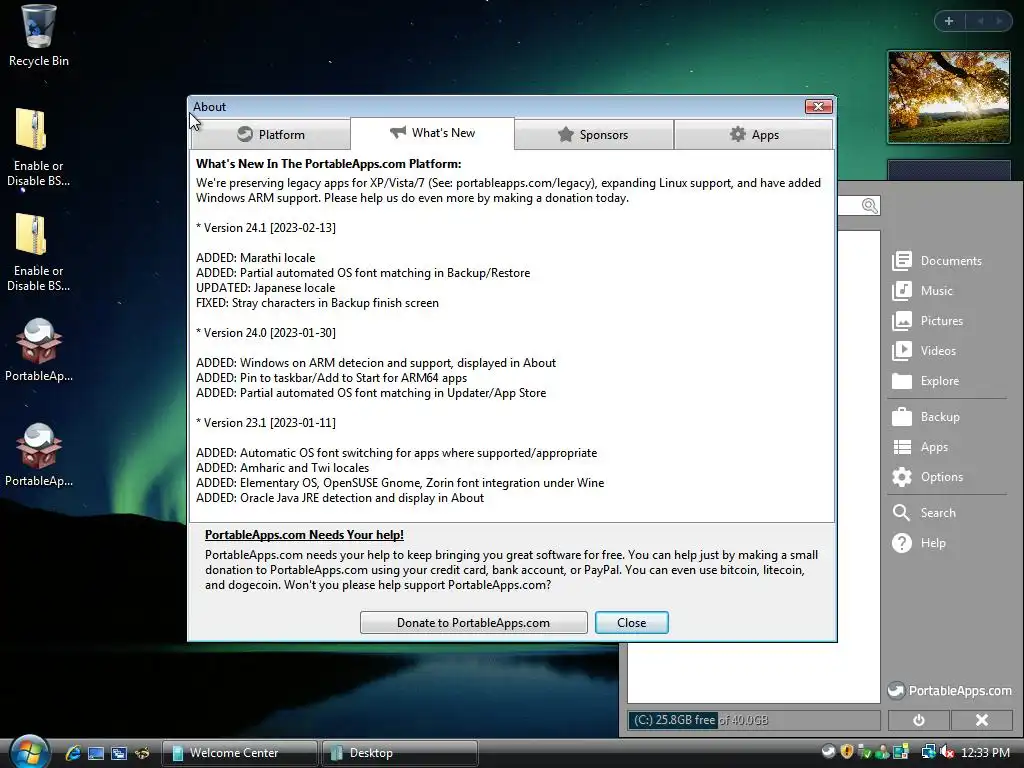
Task: Open Help in the PortableApps menu
Action: pyautogui.click(x=919, y=543)
